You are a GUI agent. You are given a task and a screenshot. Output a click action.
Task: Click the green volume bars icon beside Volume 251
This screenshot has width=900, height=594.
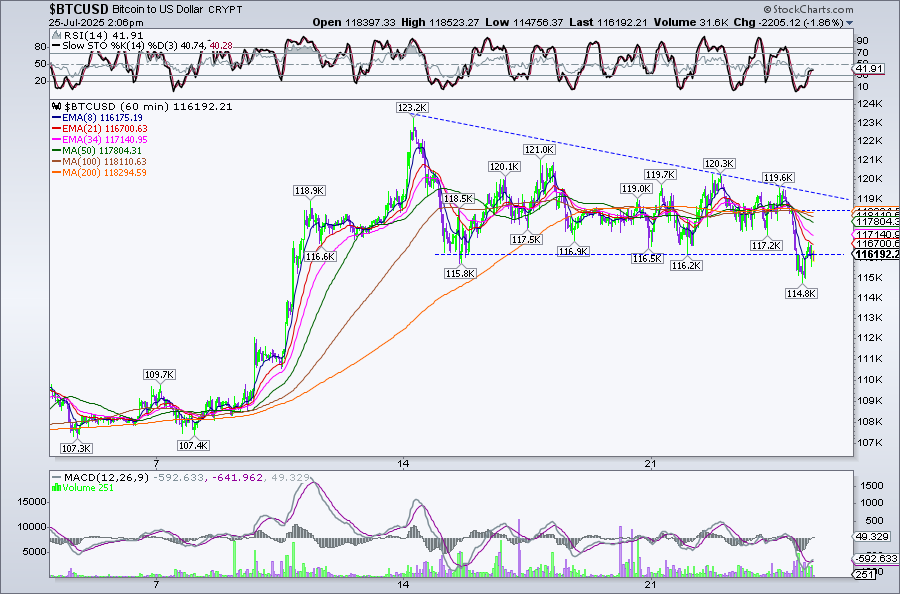point(56,487)
